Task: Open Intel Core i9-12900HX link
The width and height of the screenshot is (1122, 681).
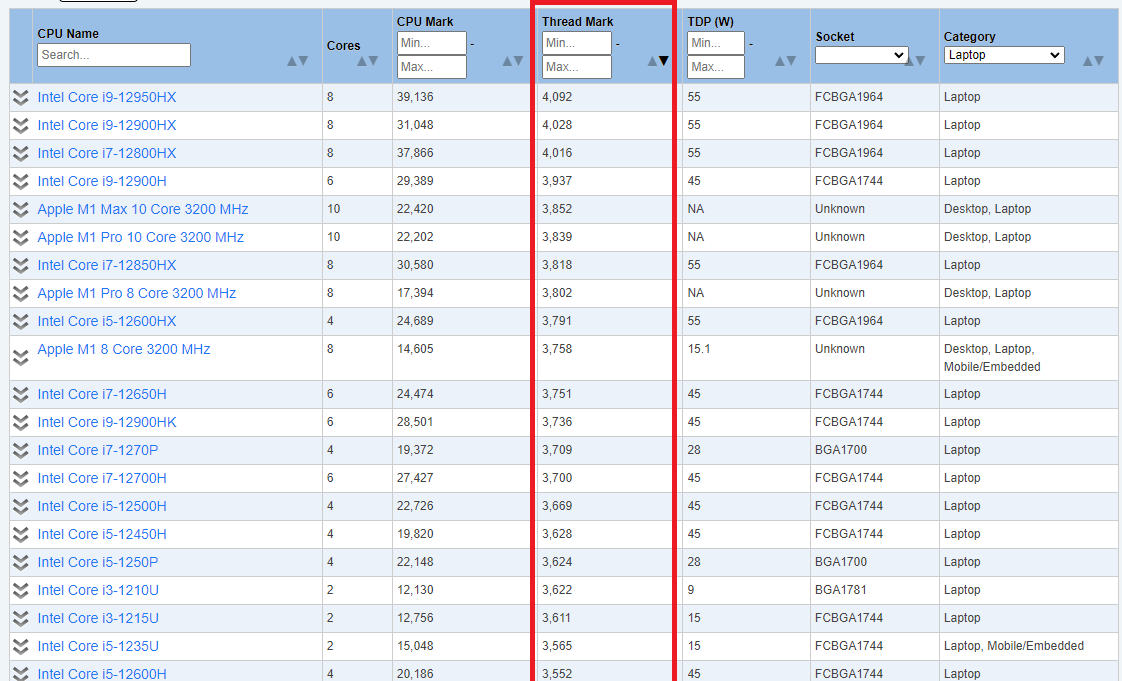Action: 107,125
